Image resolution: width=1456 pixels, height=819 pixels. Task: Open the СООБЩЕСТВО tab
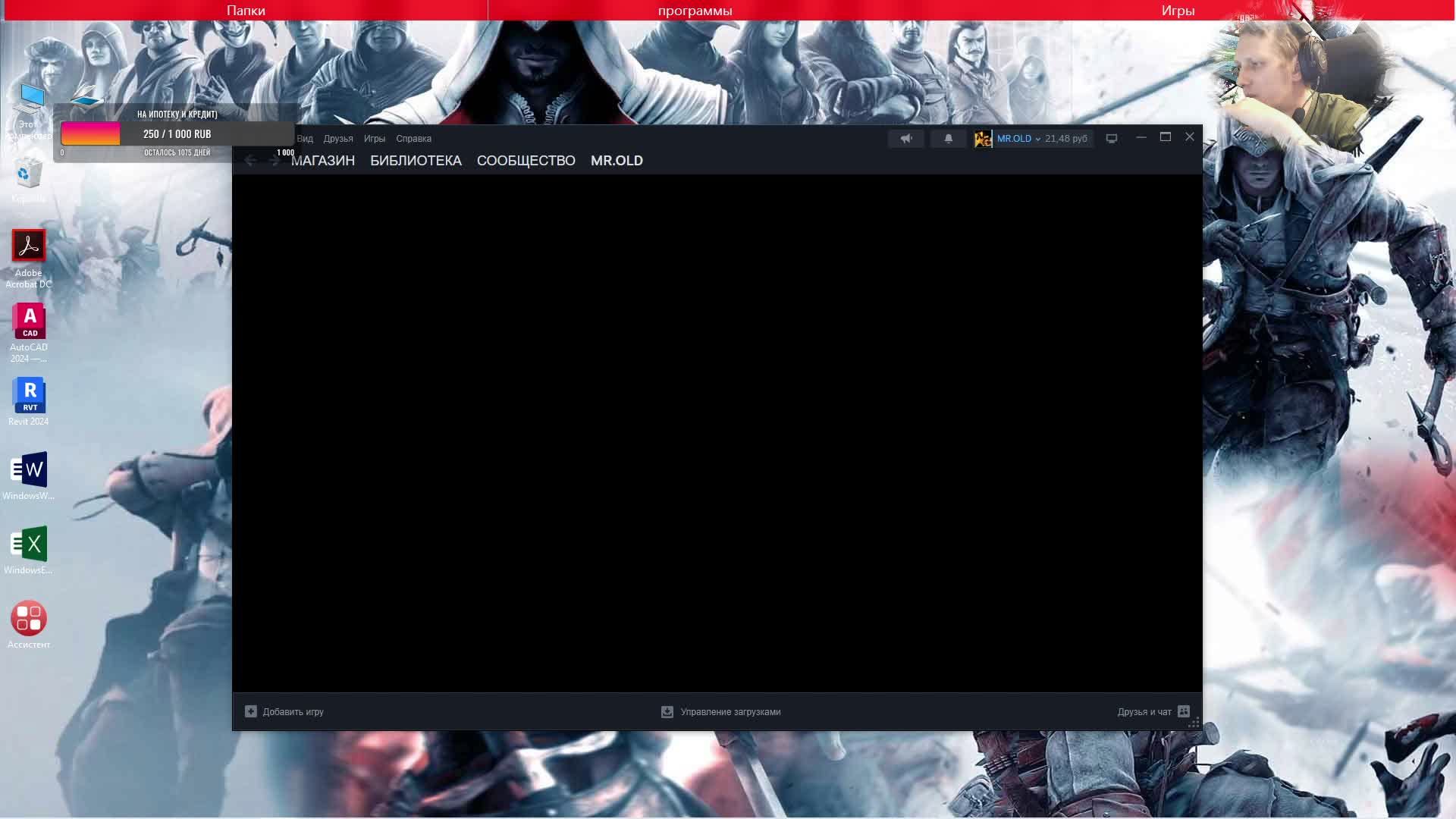pyautogui.click(x=526, y=161)
